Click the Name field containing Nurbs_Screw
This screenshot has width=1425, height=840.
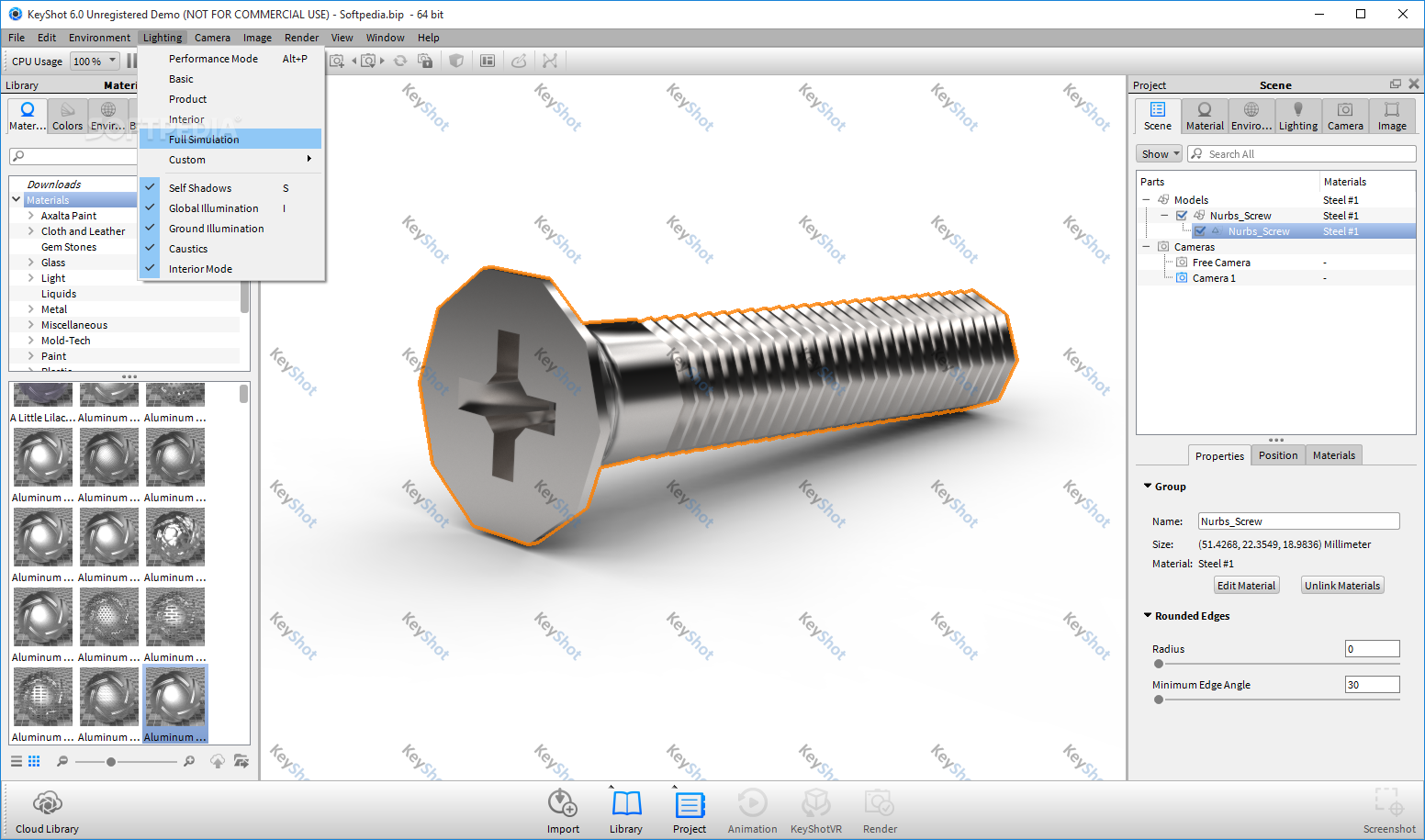(1298, 521)
